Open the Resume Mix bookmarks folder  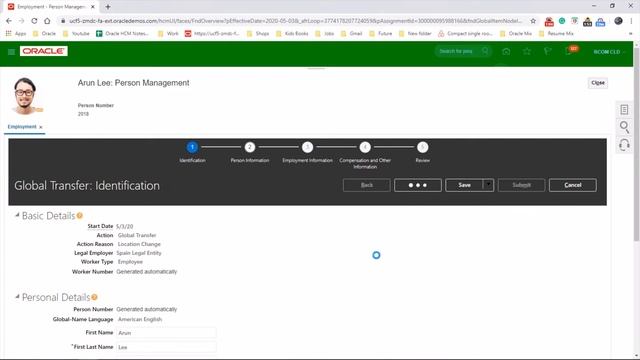556,33
